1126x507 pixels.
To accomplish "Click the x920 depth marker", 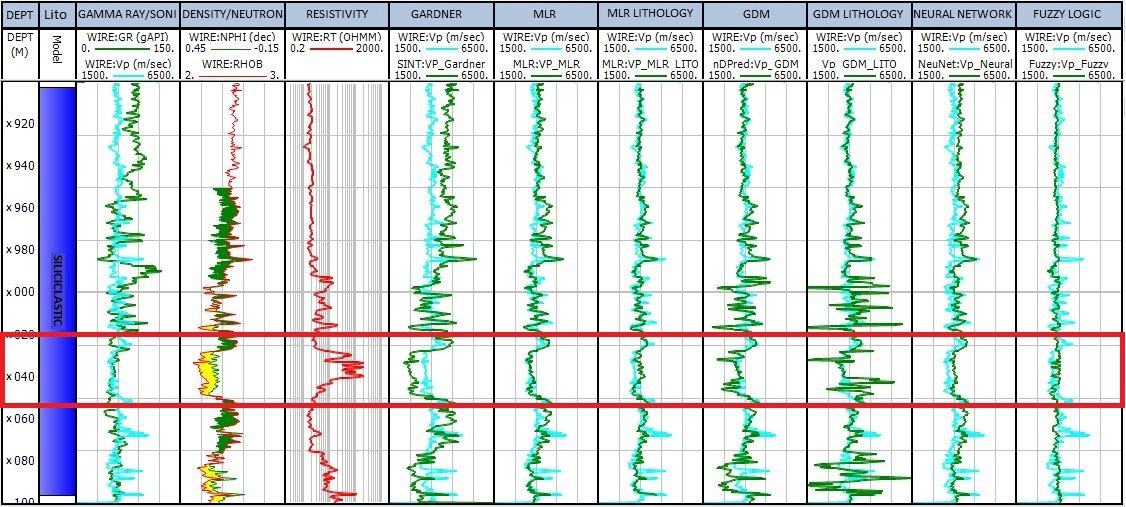I will pos(19,124).
